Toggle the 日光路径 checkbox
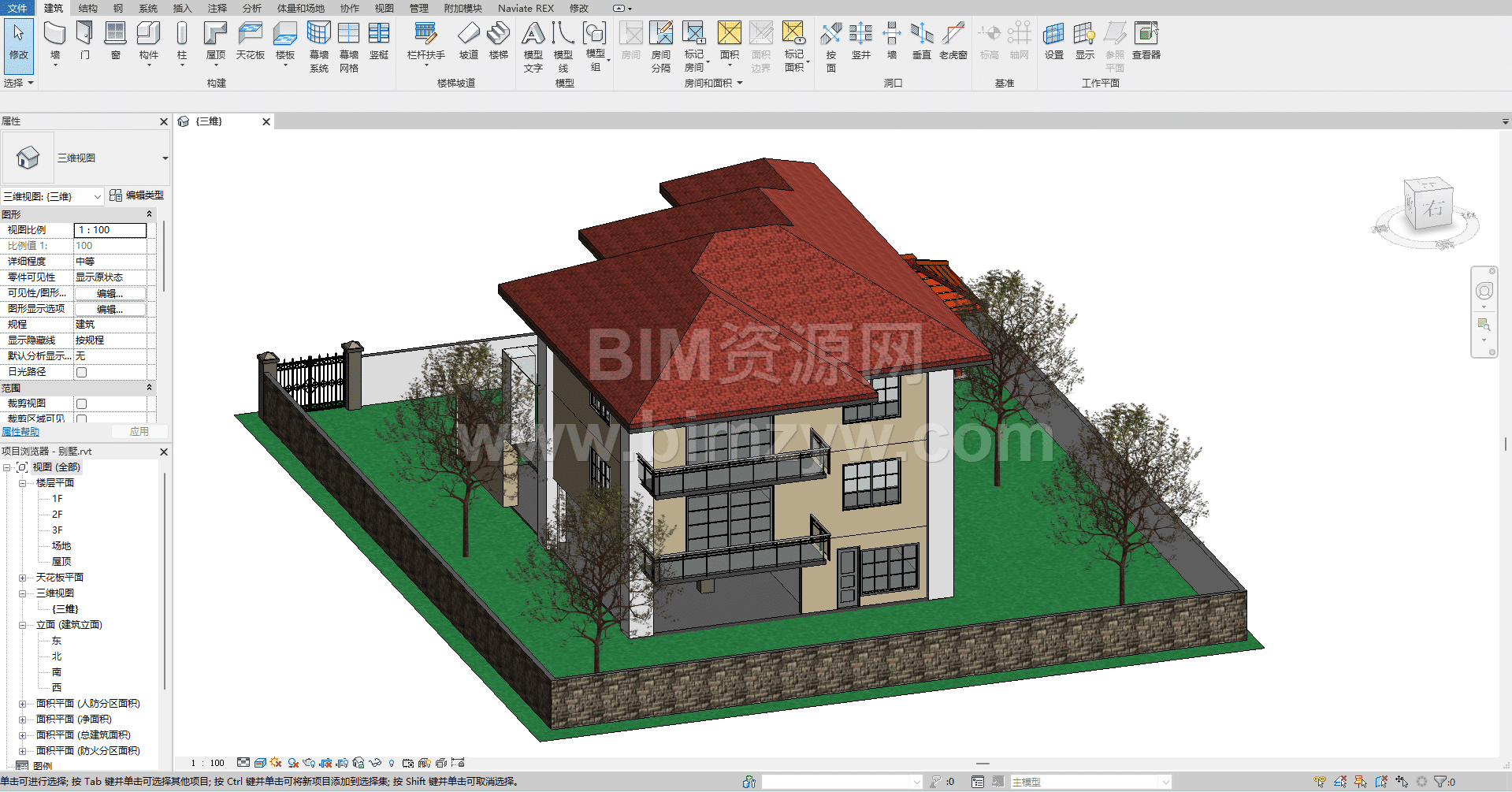Screen dimensions: 1512x792 81,372
